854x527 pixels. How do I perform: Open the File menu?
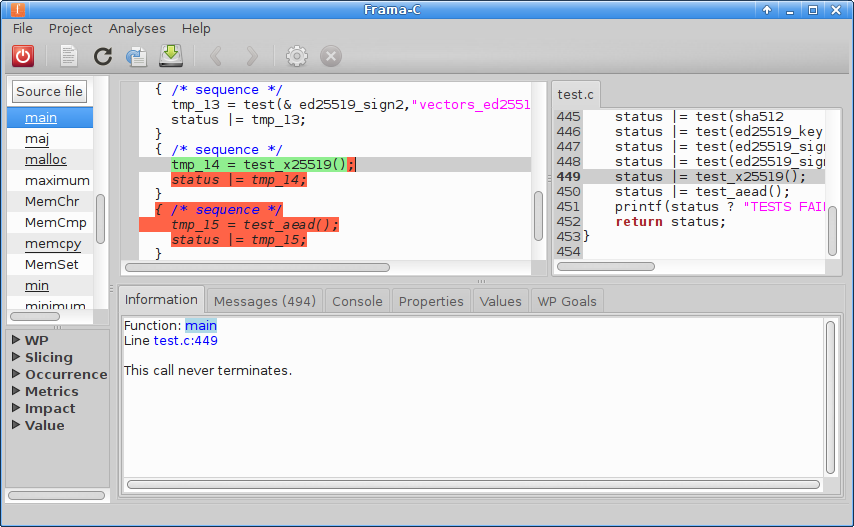pyautogui.click(x=23, y=28)
